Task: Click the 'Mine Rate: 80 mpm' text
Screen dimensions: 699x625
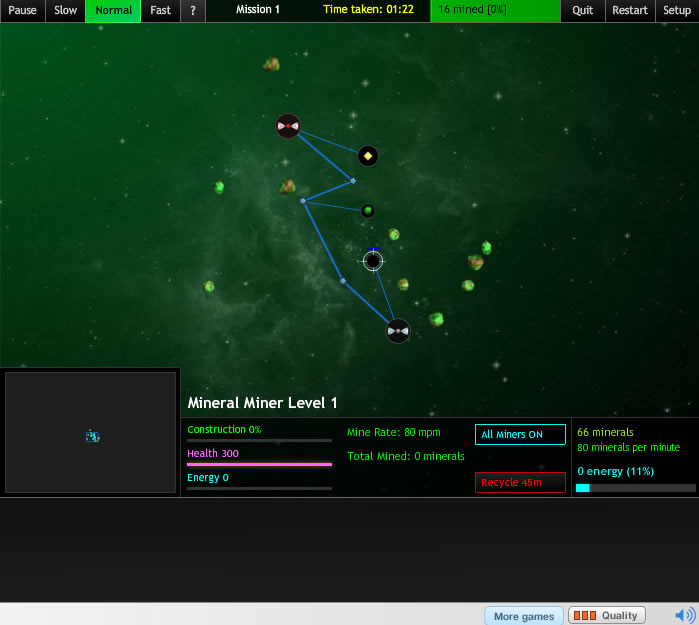Action: [x=394, y=432]
